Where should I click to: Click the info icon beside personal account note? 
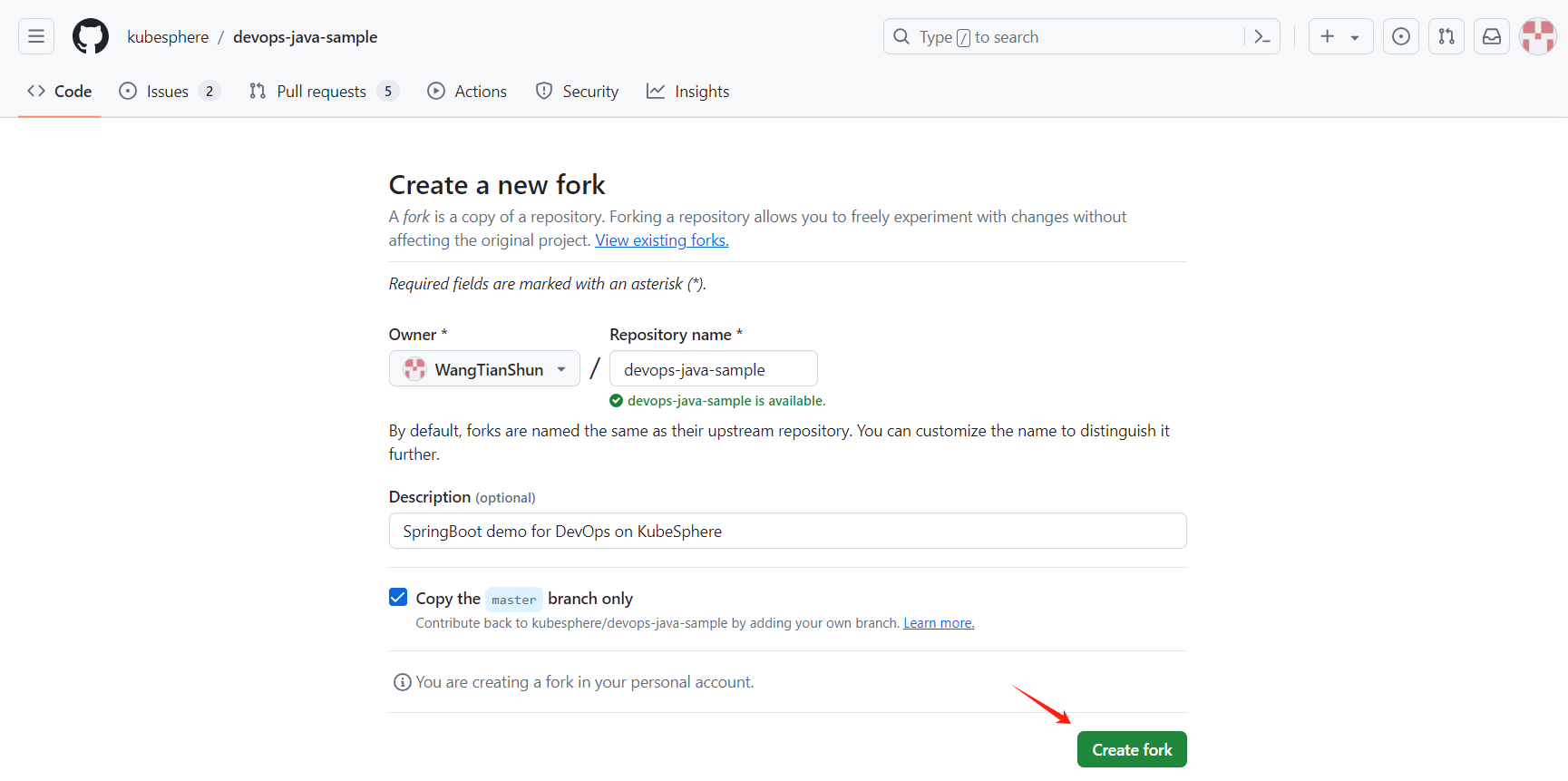(402, 682)
